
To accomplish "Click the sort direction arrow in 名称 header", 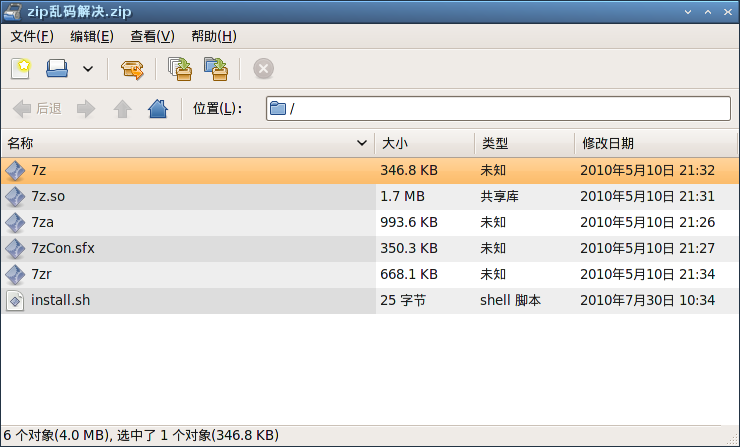I will [x=362, y=143].
